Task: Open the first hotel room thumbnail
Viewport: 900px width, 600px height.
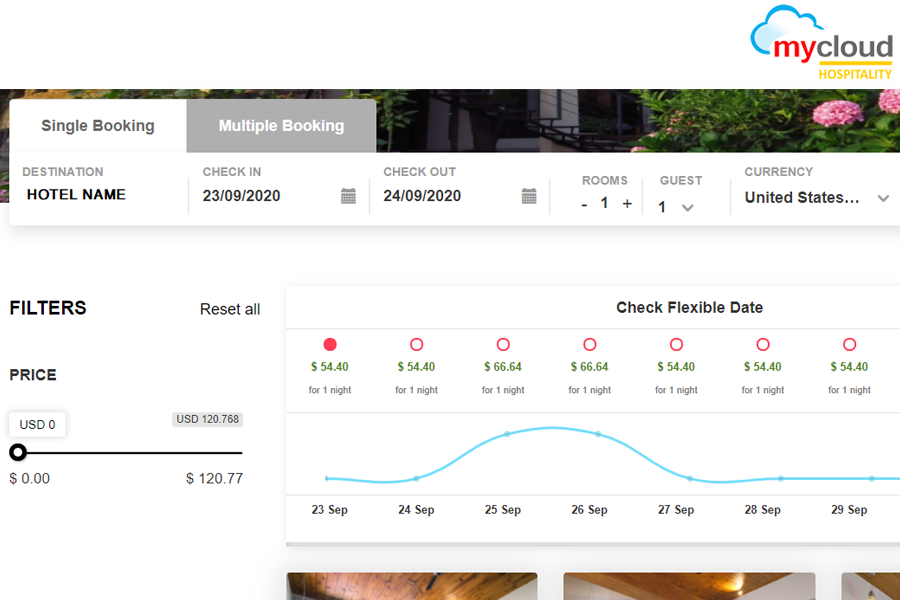Action: click(412, 586)
